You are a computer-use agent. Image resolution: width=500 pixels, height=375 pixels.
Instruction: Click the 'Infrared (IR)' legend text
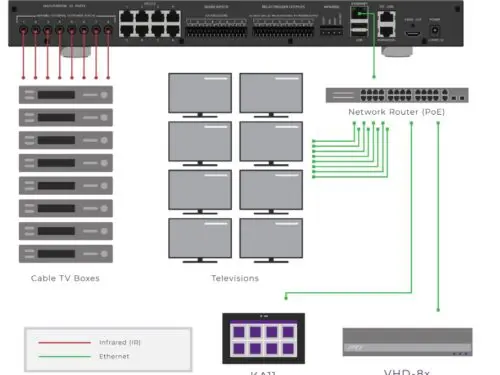tap(120, 342)
